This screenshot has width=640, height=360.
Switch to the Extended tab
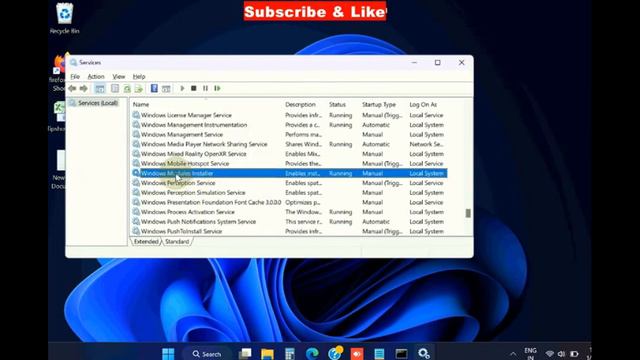tap(146, 242)
